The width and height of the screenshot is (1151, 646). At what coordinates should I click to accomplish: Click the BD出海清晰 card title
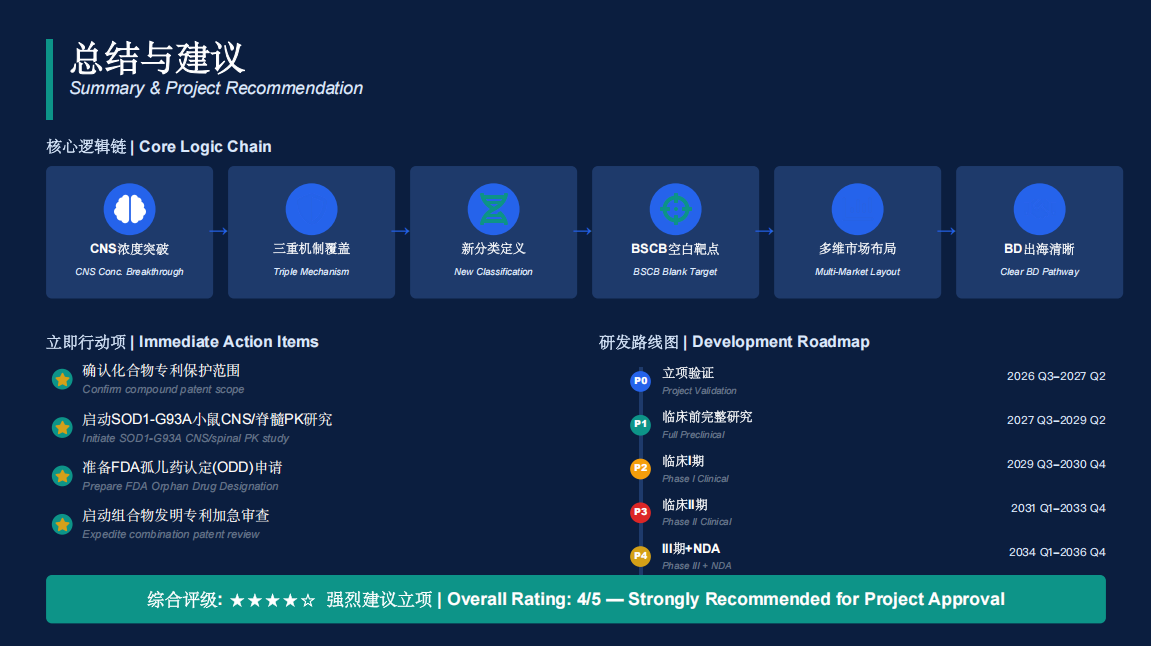[1039, 249]
